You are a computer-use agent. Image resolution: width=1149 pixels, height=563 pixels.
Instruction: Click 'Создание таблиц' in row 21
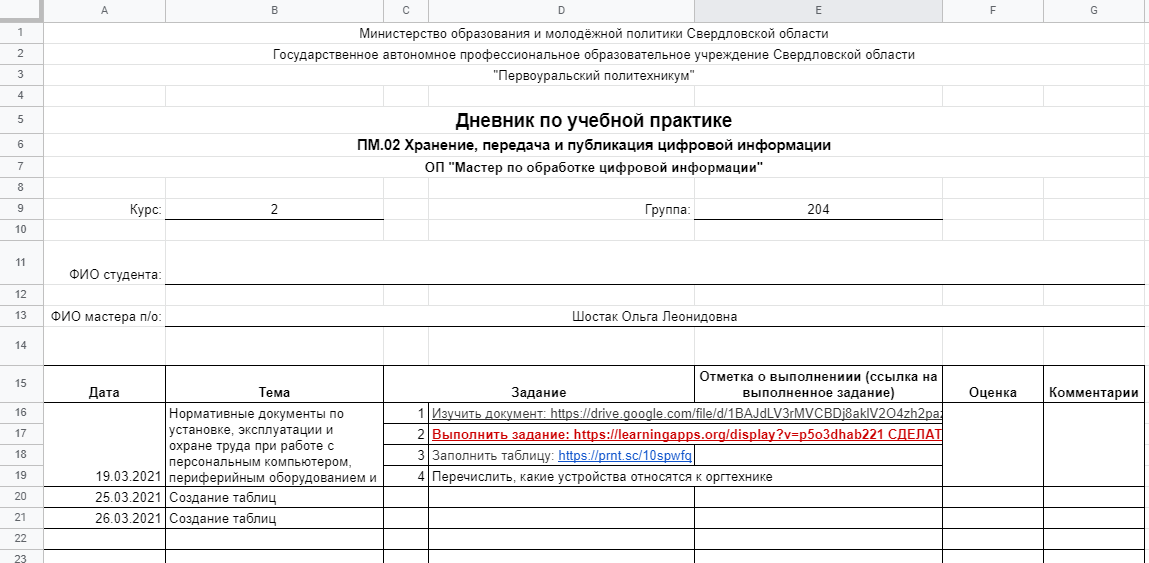(x=275, y=518)
